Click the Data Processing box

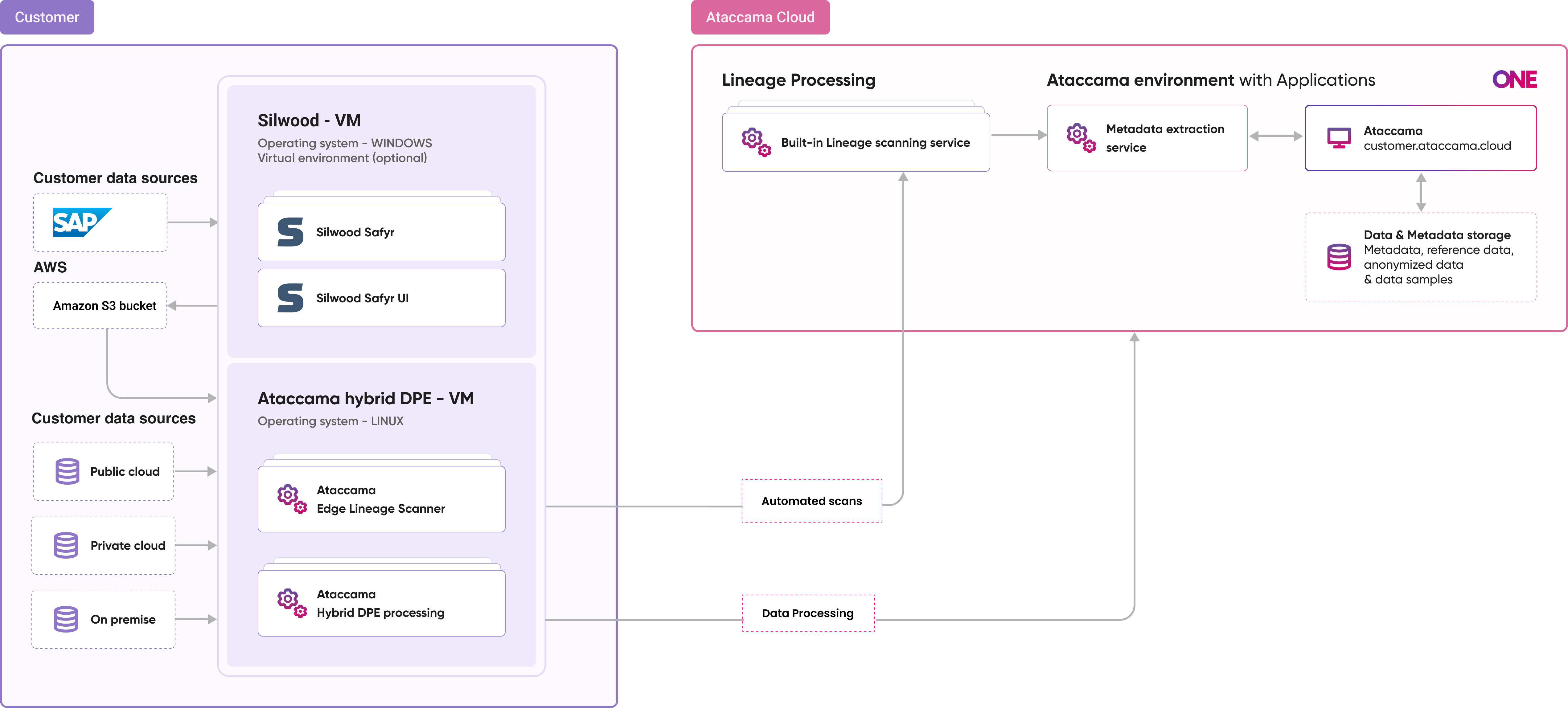coord(808,613)
